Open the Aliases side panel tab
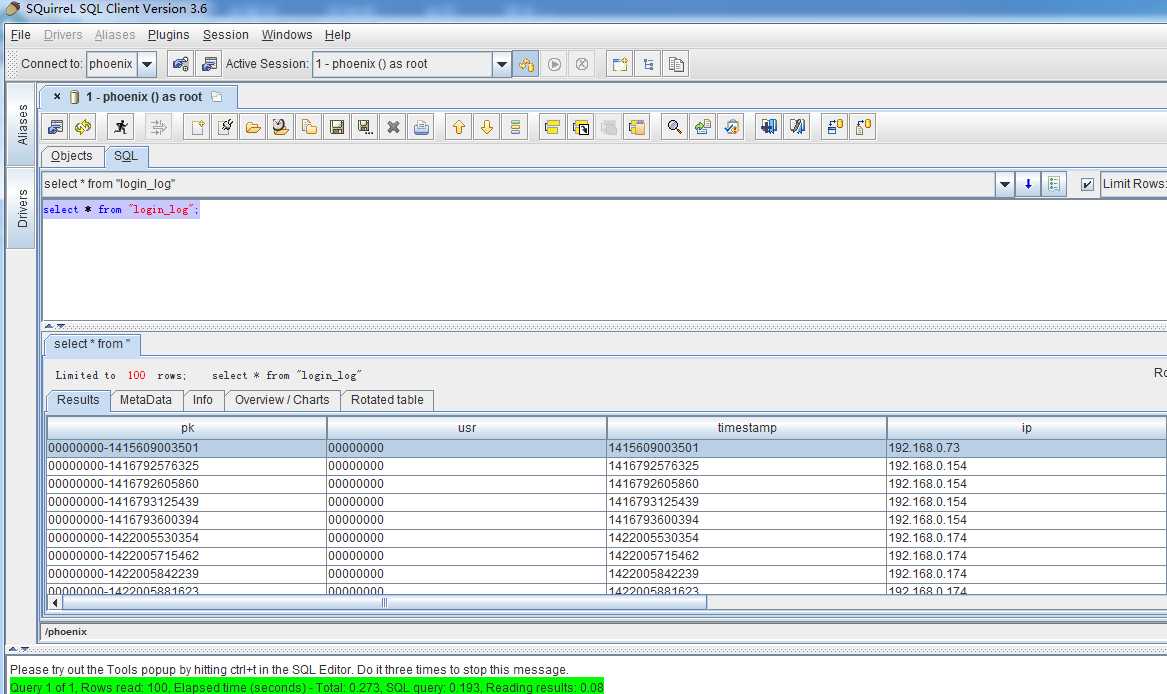The width and height of the screenshot is (1167, 694). pos(22,124)
